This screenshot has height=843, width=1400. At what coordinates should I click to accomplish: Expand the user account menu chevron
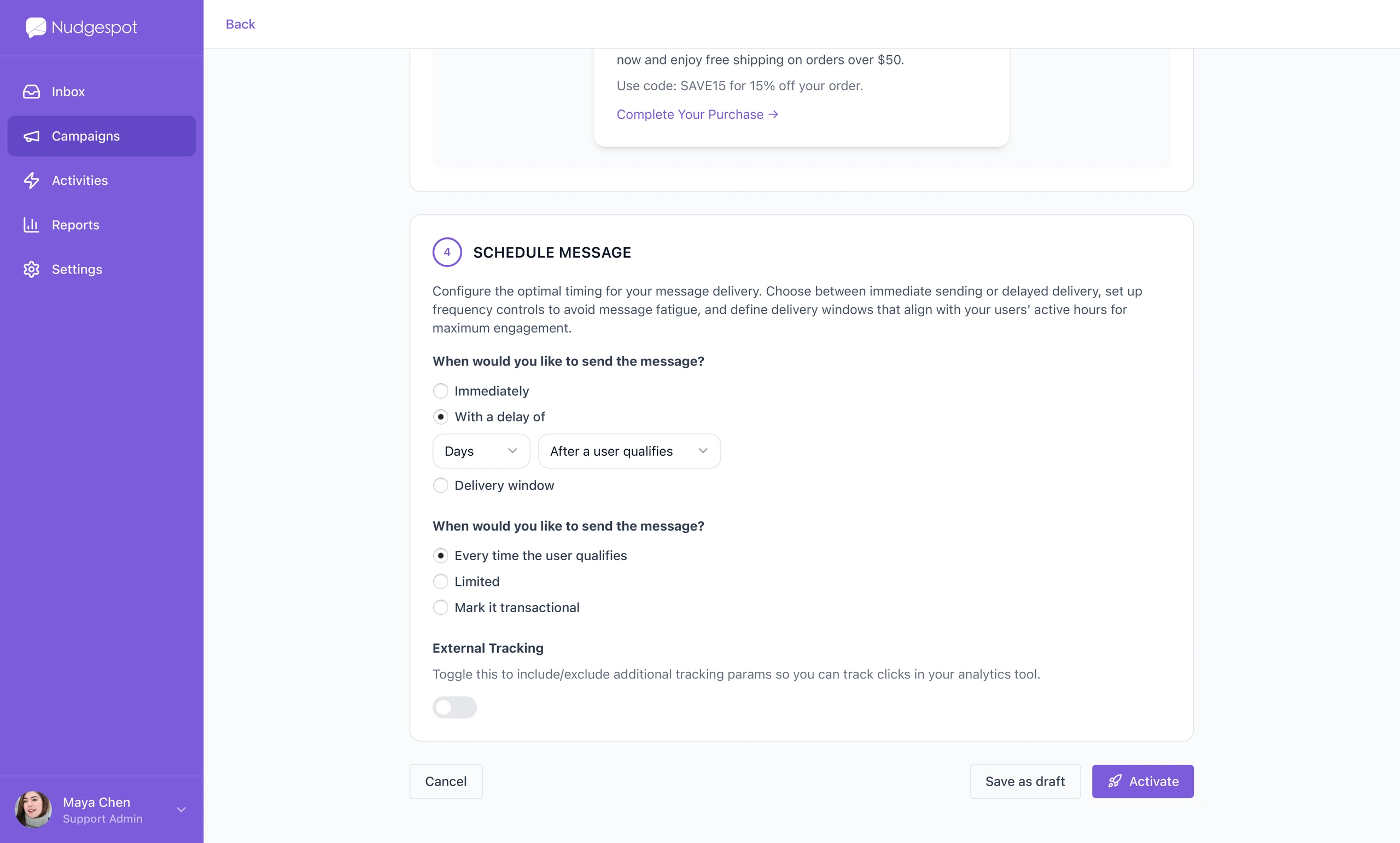(x=181, y=810)
